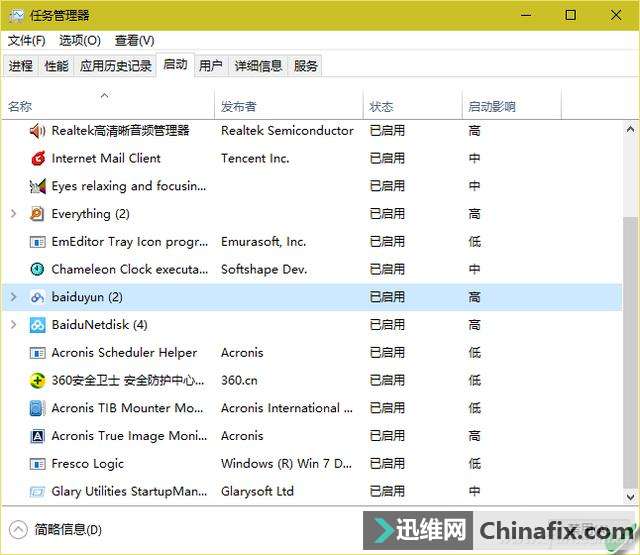This screenshot has height=555, width=640.
Task: Click the Everything (2) entry name
Action: 91,214
